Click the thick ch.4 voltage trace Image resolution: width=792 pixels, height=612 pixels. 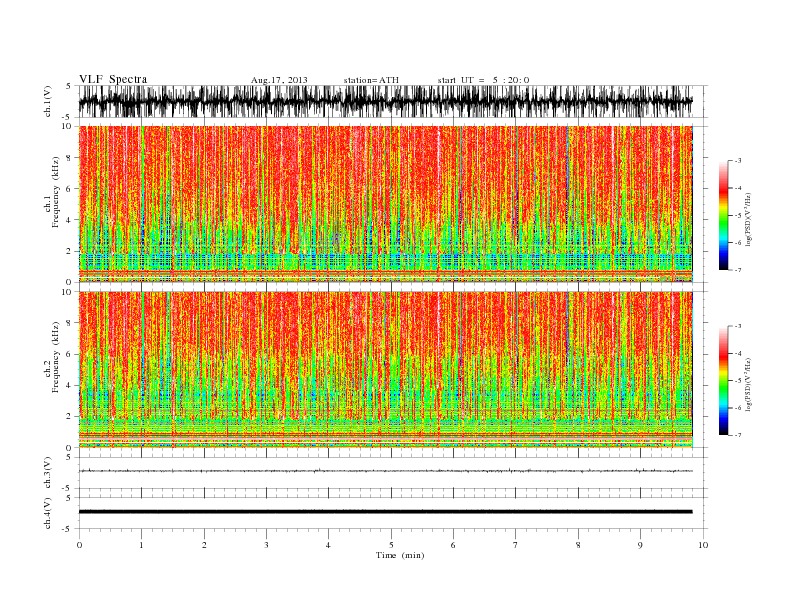point(386,512)
